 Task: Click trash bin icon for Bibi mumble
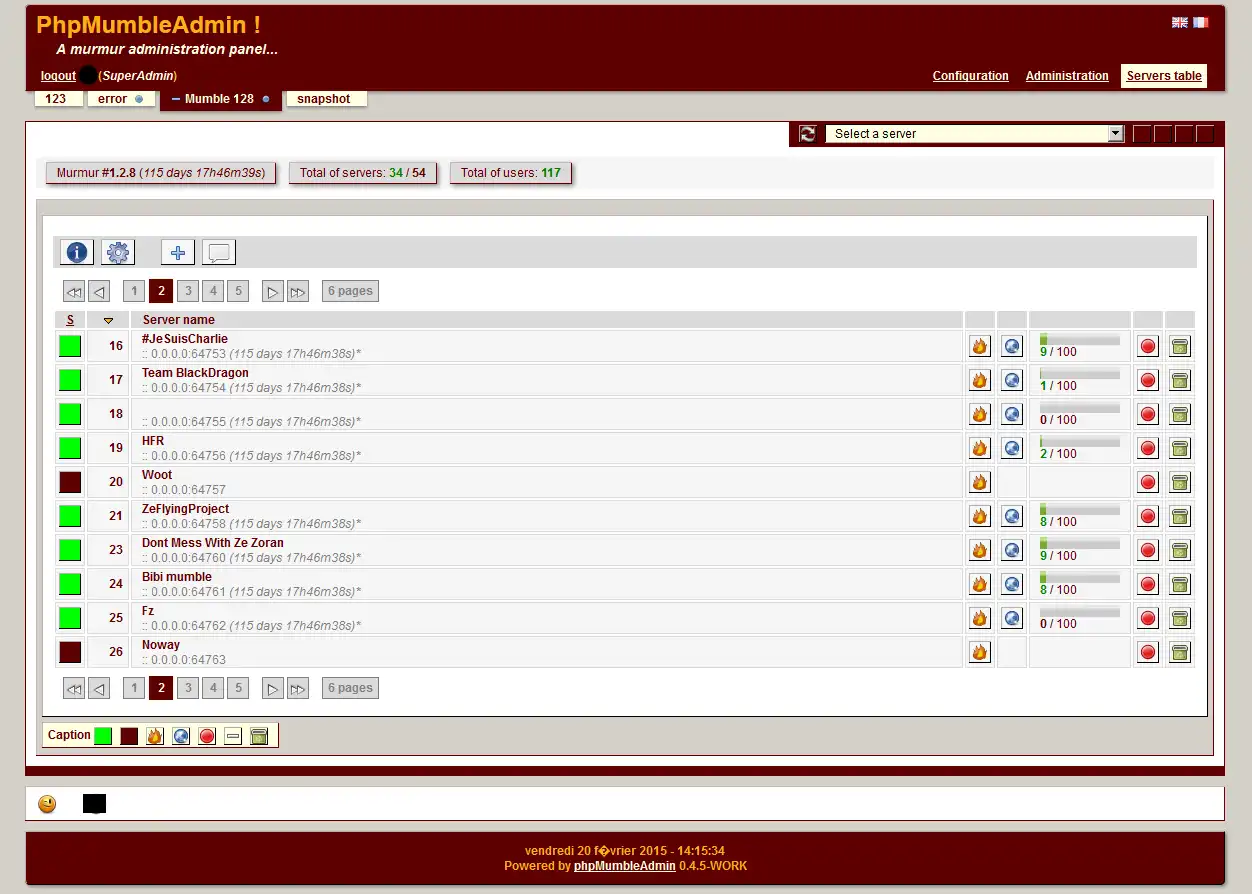pos(1180,584)
